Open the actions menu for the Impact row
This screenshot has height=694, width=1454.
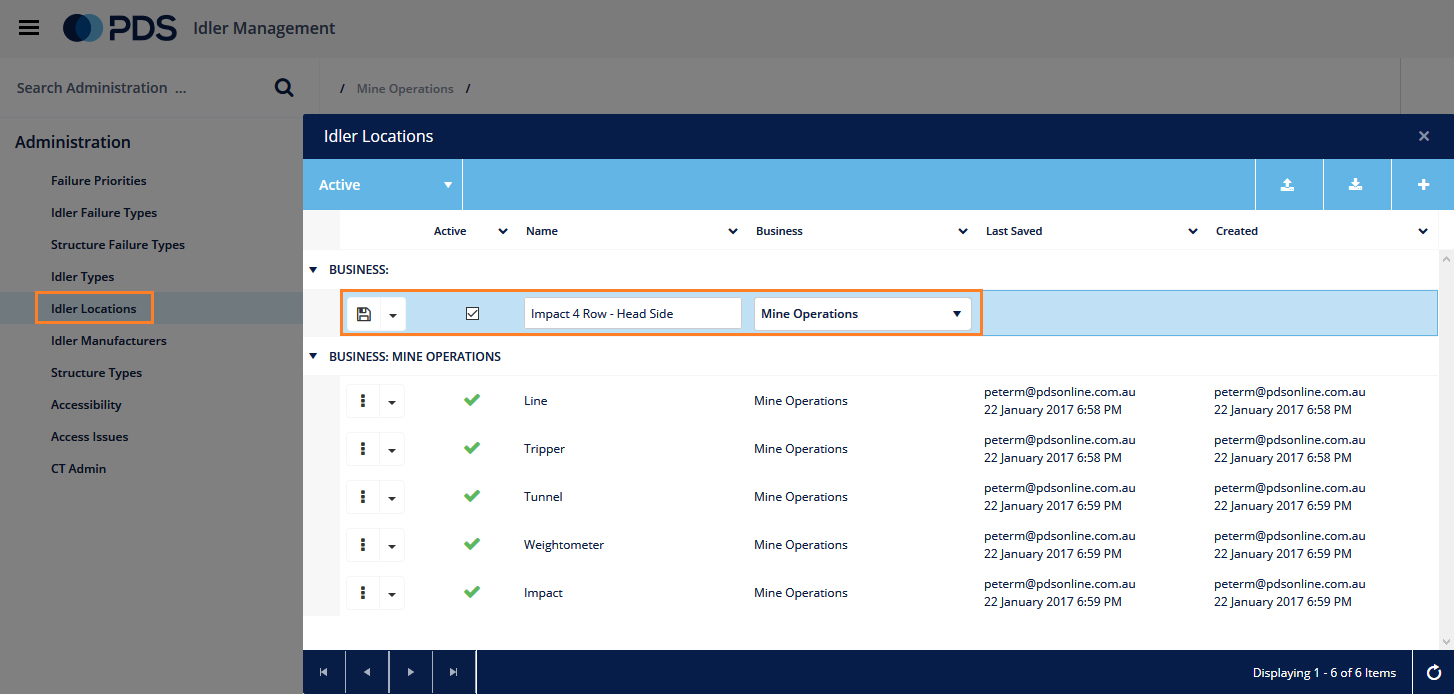click(x=363, y=593)
